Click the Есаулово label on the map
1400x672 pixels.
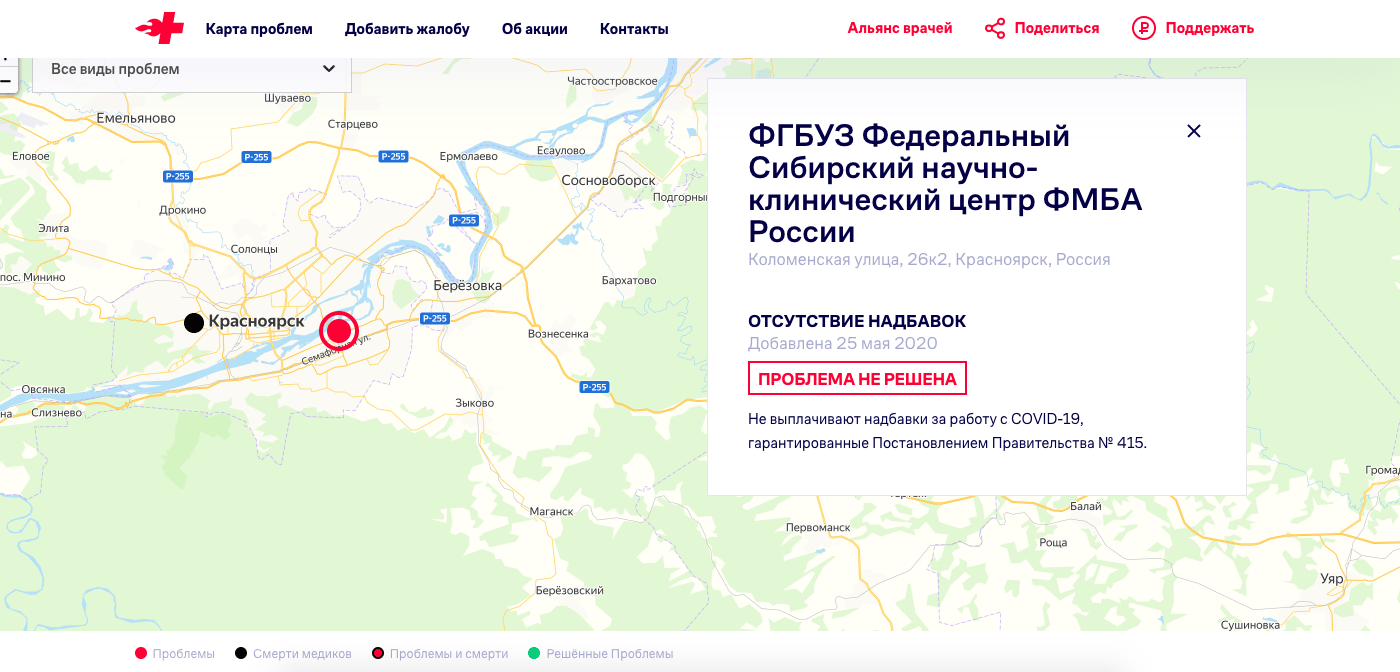561,150
